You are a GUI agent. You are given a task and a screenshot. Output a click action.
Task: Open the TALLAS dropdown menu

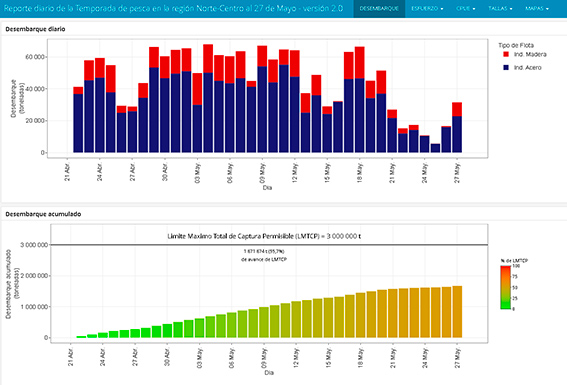tap(500, 9)
